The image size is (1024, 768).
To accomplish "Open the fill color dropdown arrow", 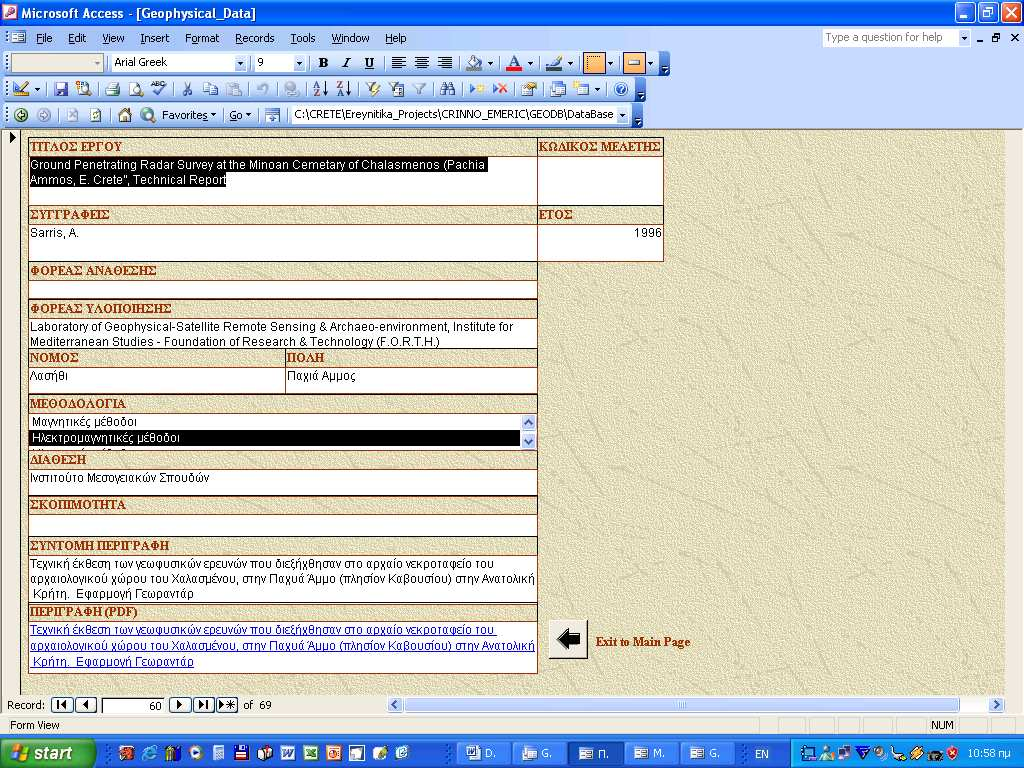I will click(x=490, y=63).
